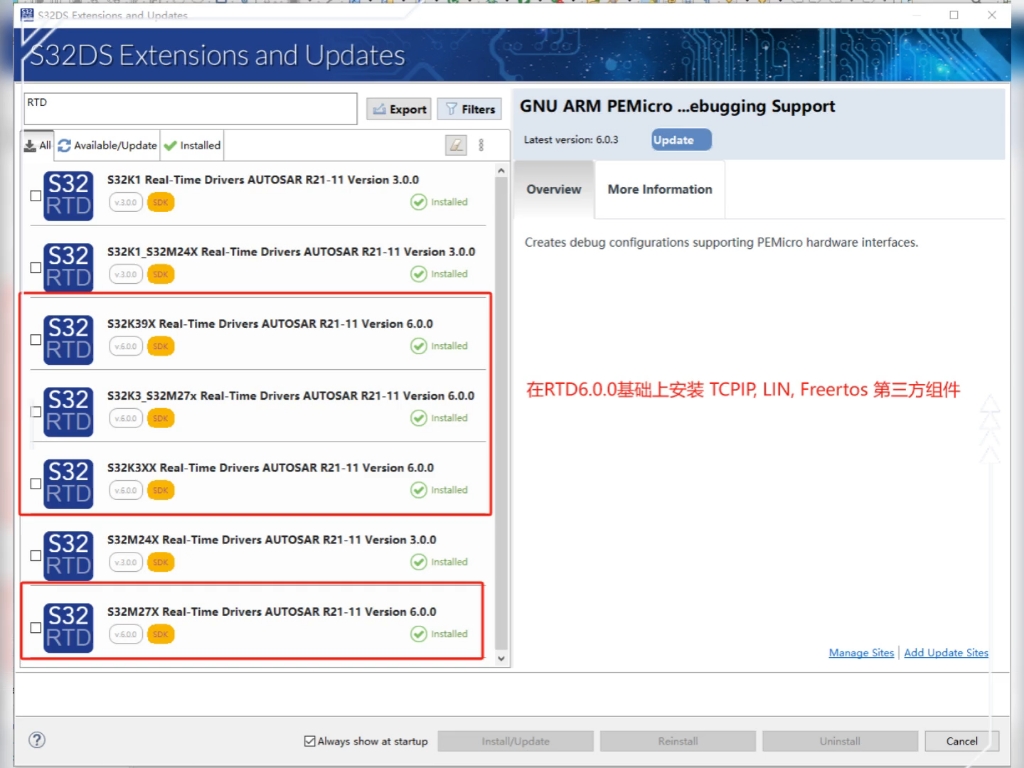Check the S32M24X drivers checkbox

35,555
